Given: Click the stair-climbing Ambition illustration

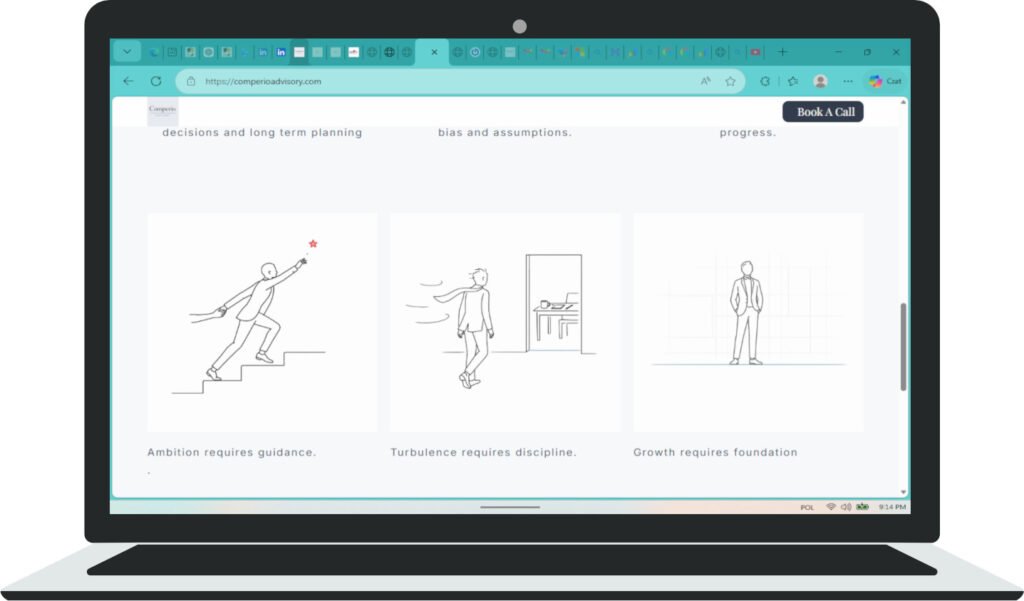Looking at the screenshot, I should [262, 321].
